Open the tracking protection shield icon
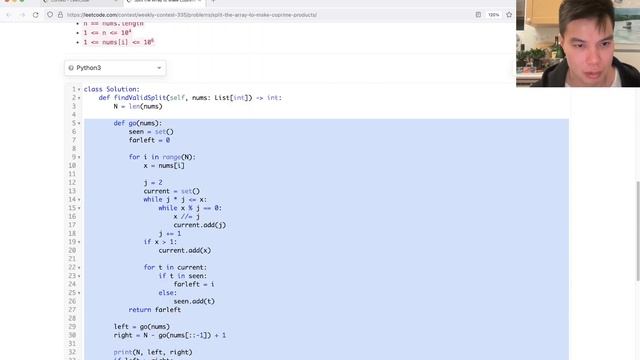This screenshot has width=640, height=360. [50, 15]
